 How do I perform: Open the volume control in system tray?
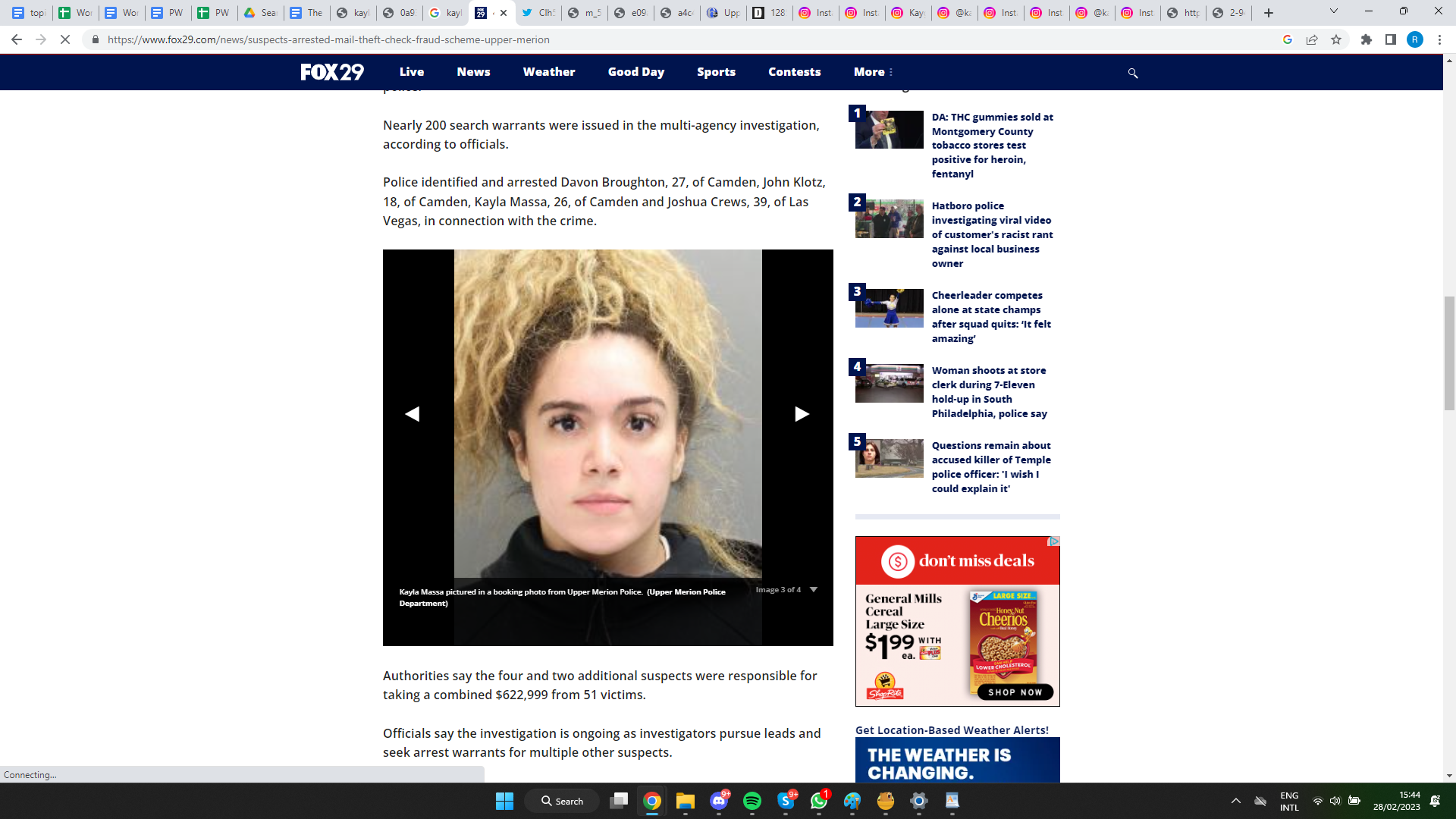tap(1335, 801)
